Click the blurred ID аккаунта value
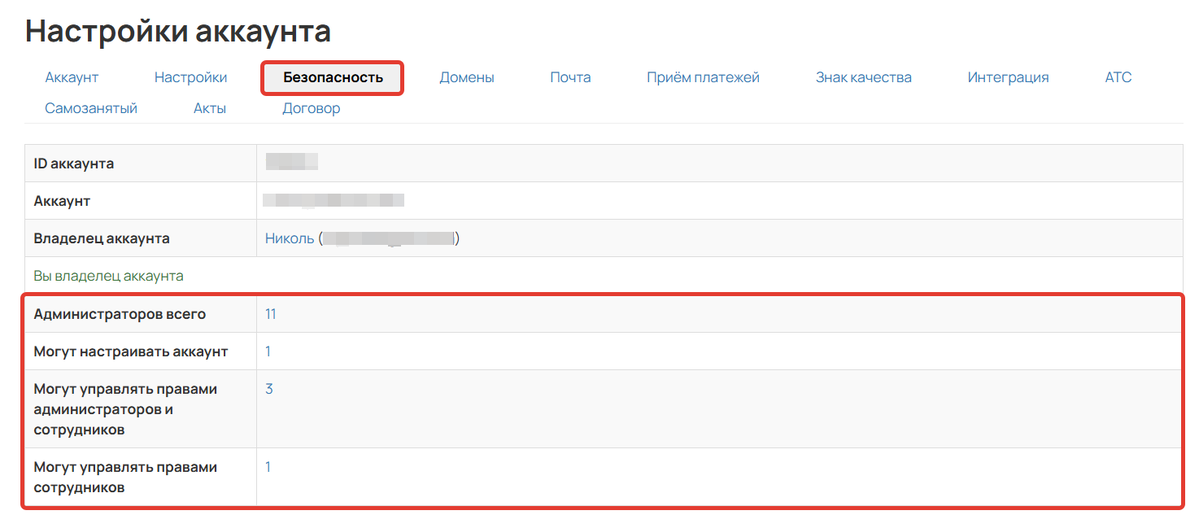Viewport: 1199px width, 528px height. click(291, 162)
